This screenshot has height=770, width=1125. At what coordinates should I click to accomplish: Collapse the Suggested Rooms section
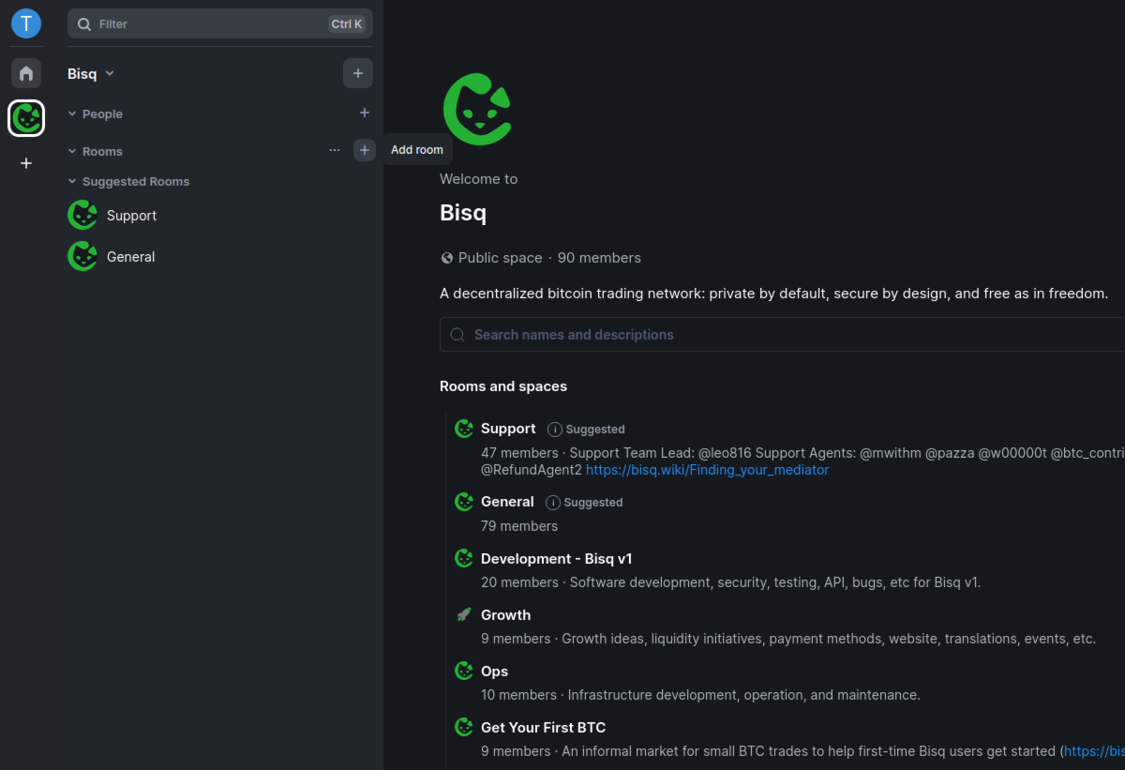(128, 182)
